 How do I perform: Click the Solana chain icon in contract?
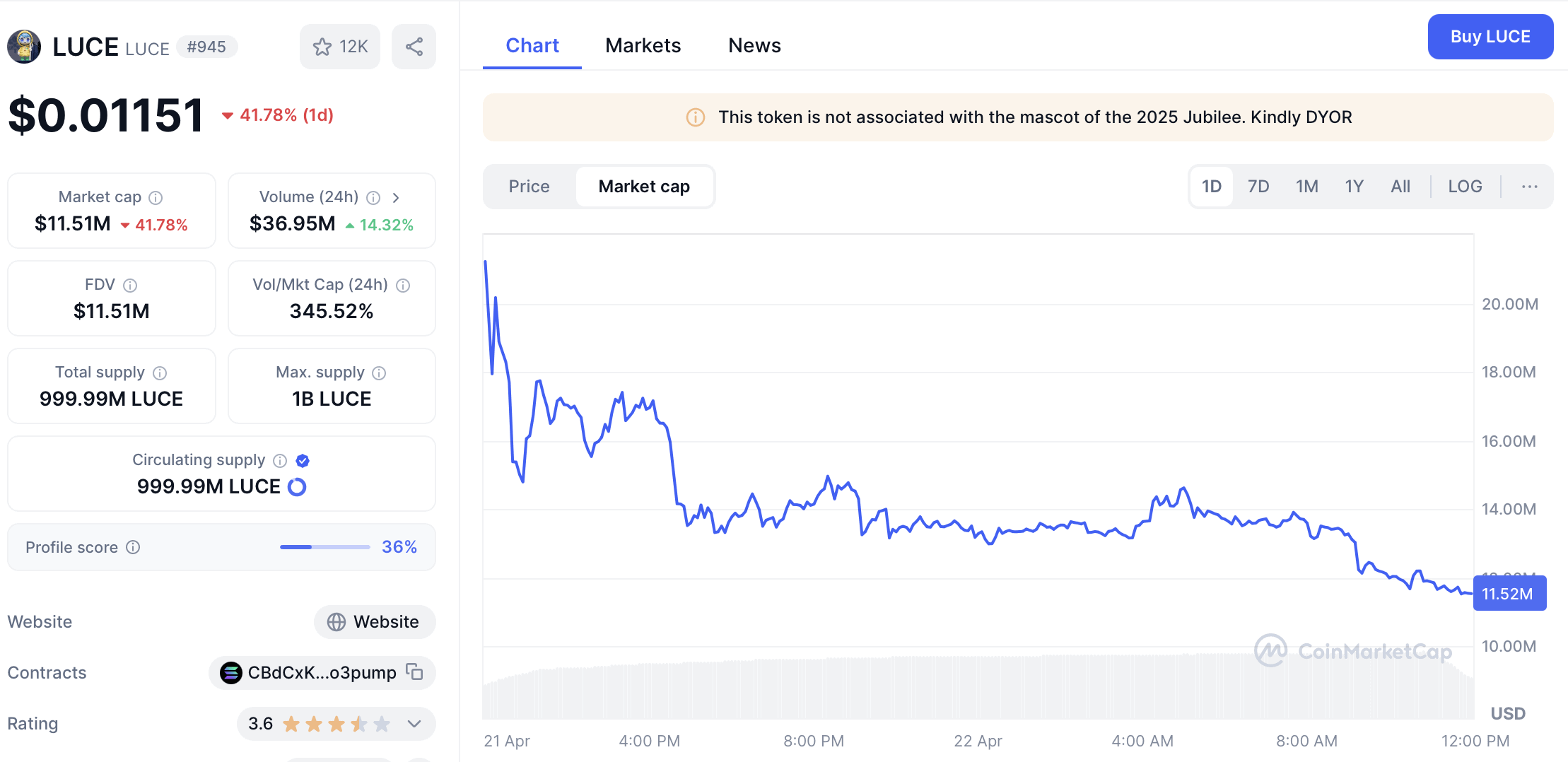coord(230,673)
